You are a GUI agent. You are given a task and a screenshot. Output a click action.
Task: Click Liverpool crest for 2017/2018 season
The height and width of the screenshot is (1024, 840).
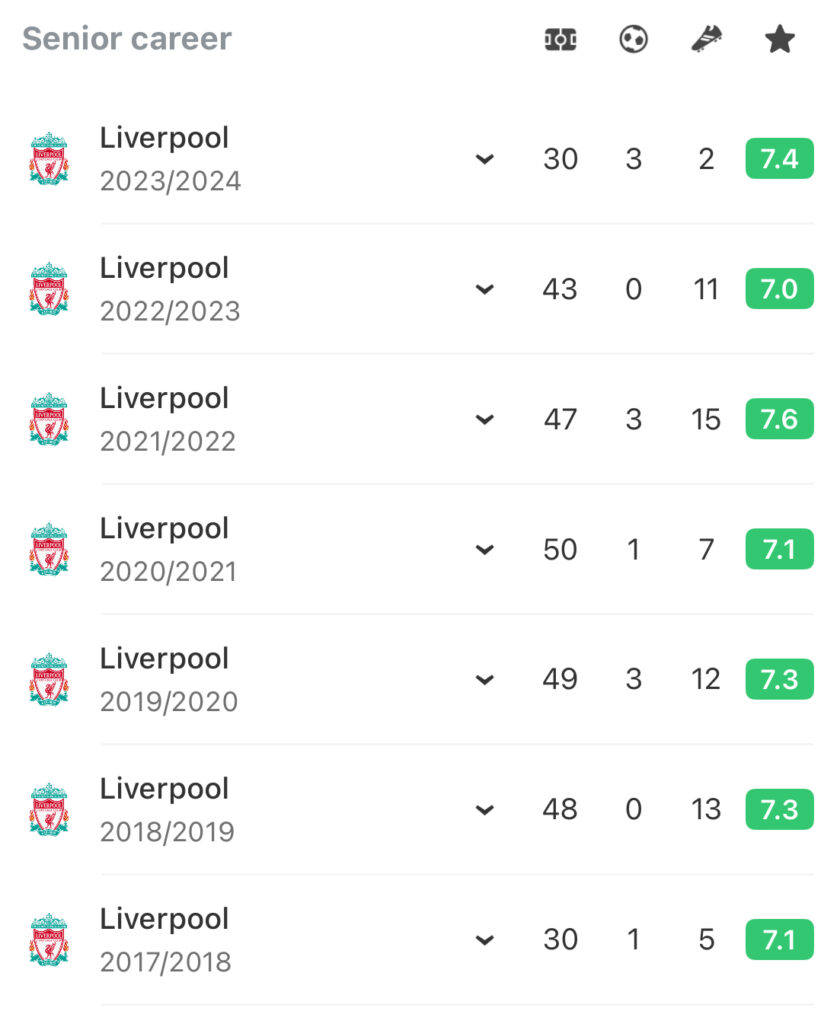(x=49, y=940)
